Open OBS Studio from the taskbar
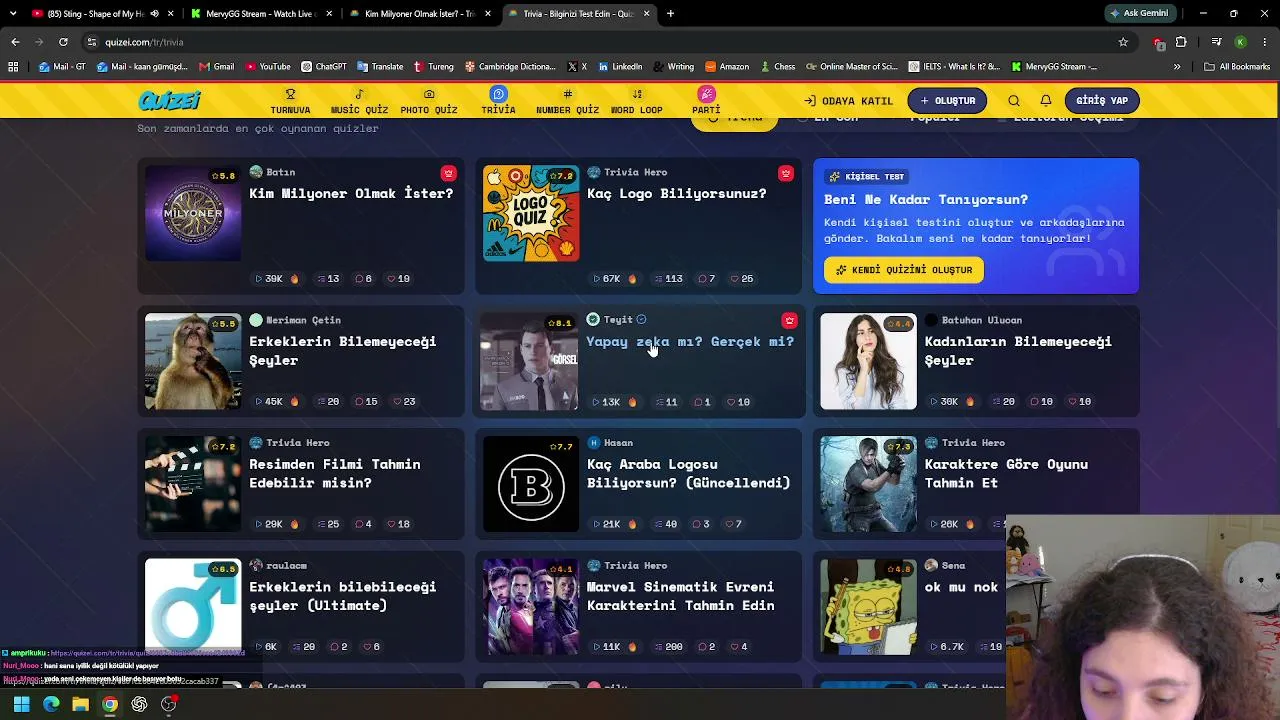This screenshot has height=720, width=1280. point(169,704)
